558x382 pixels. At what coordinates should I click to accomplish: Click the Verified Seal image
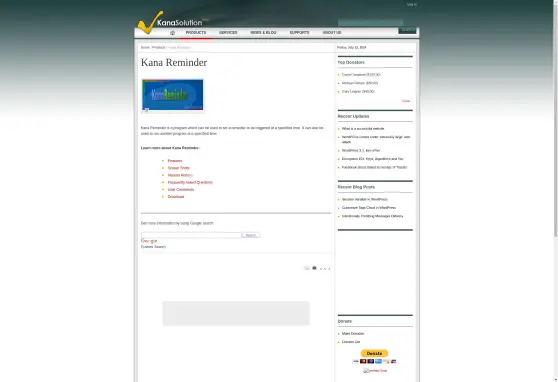point(375,371)
